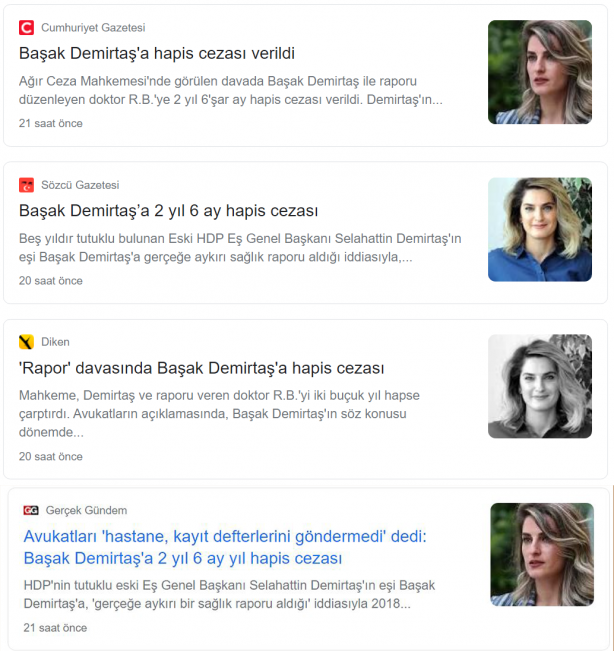Image resolution: width=614 pixels, height=651 pixels.
Task: Open headline 'Başak Demirtaş'a hapis cezası verildi'
Action: click(157, 54)
